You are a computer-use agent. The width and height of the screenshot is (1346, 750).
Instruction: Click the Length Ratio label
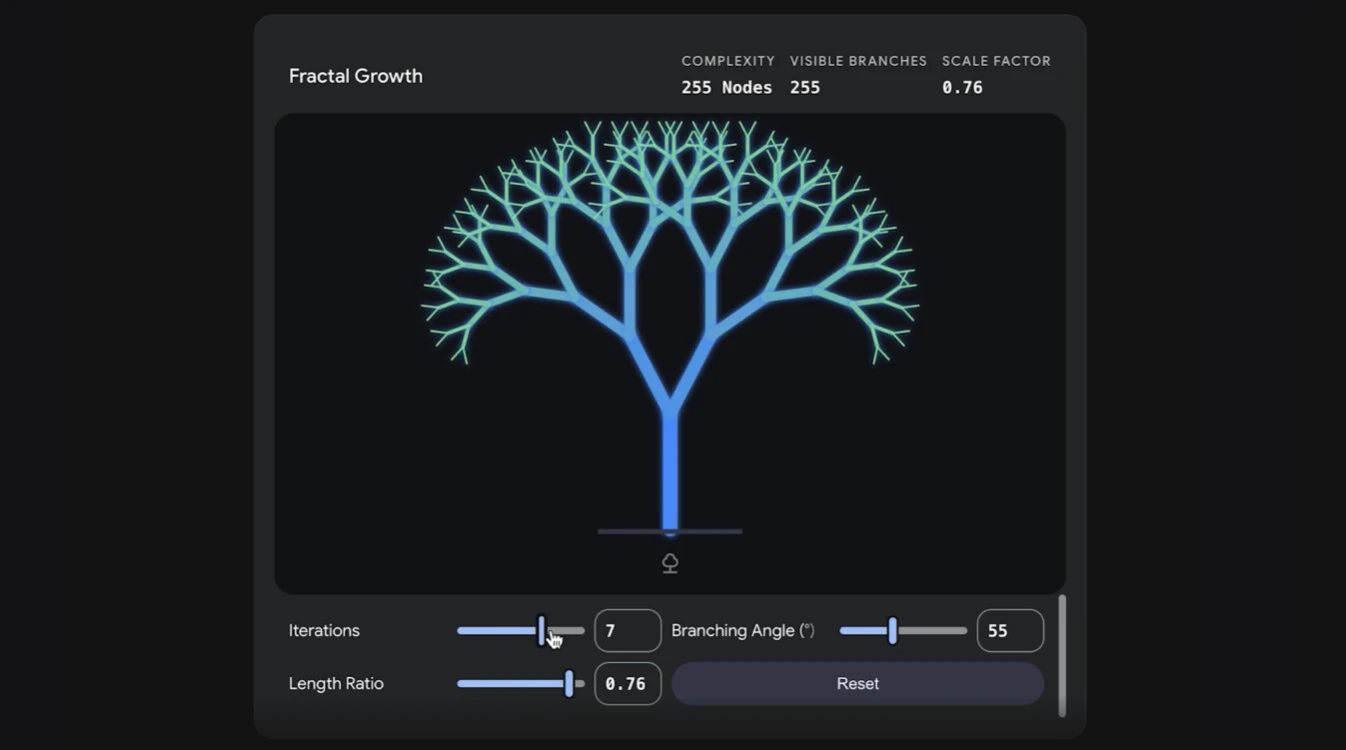pyautogui.click(x=334, y=683)
